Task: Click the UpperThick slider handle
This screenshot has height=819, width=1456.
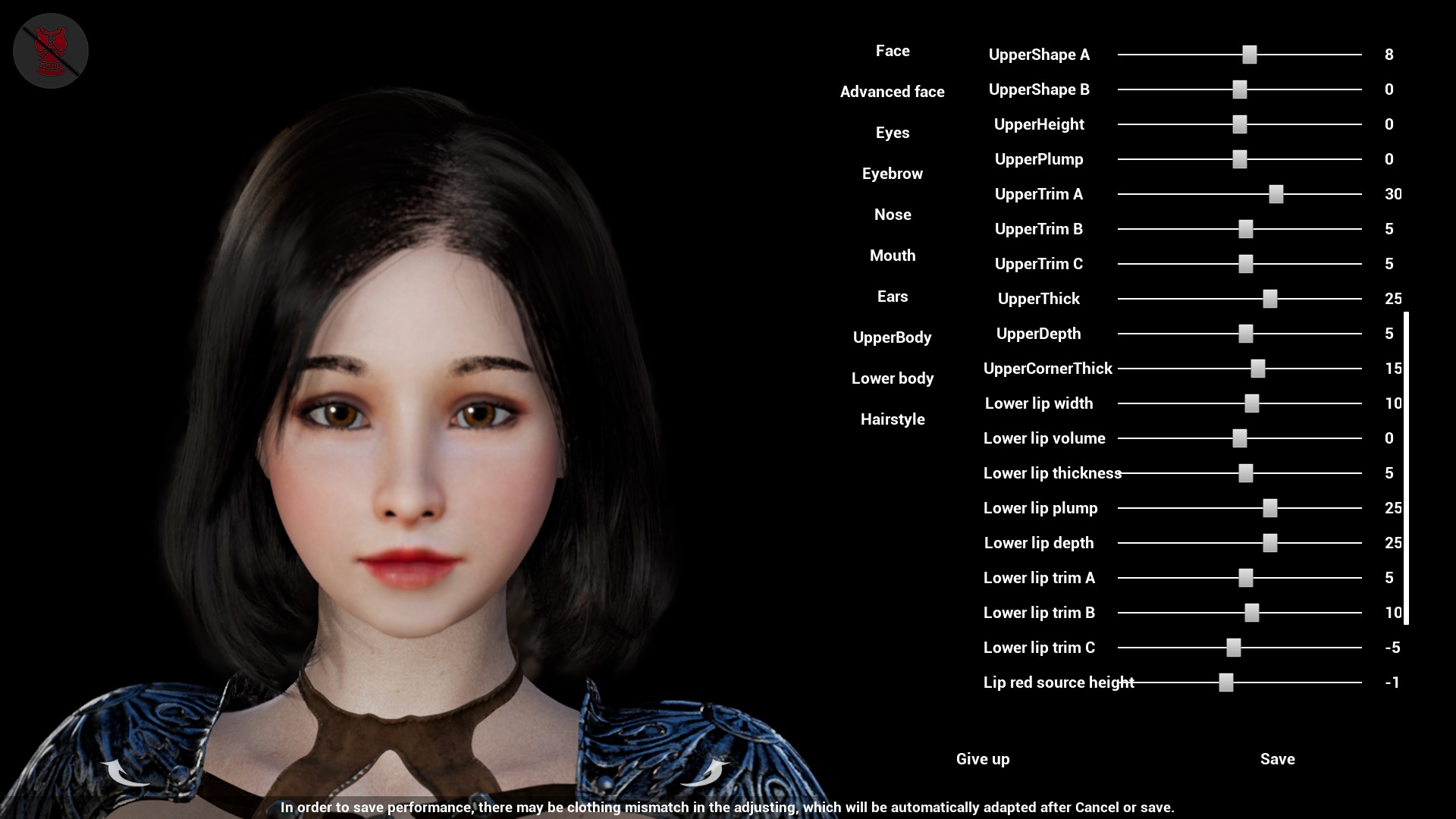Action: coord(1270,299)
